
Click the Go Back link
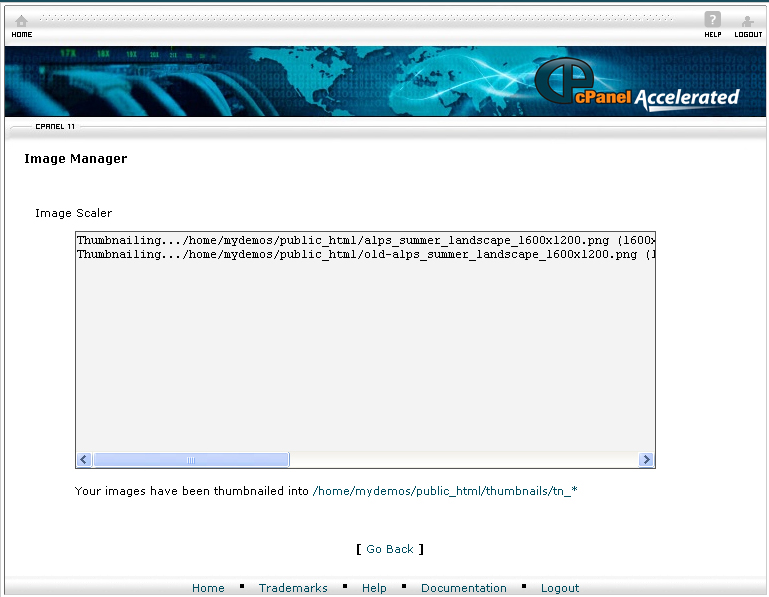point(389,549)
